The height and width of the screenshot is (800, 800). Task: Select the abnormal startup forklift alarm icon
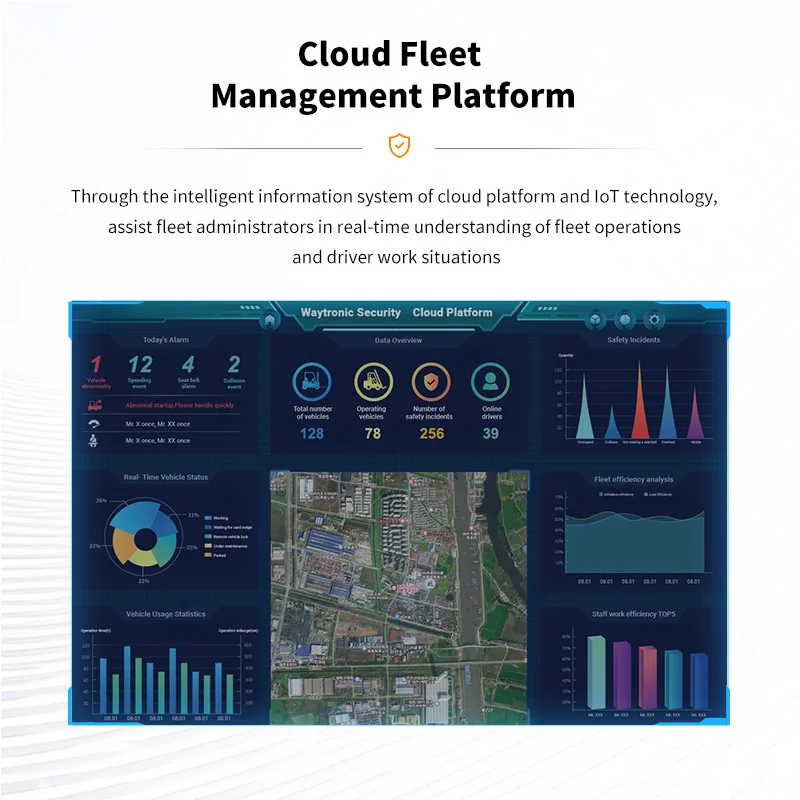click(94, 405)
